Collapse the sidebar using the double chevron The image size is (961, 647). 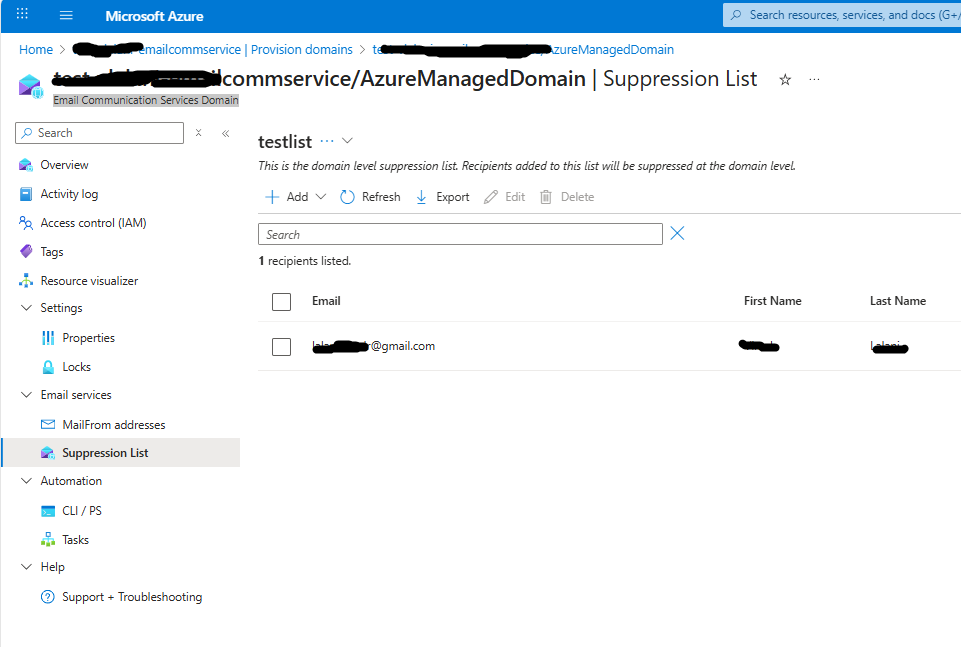point(226,133)
